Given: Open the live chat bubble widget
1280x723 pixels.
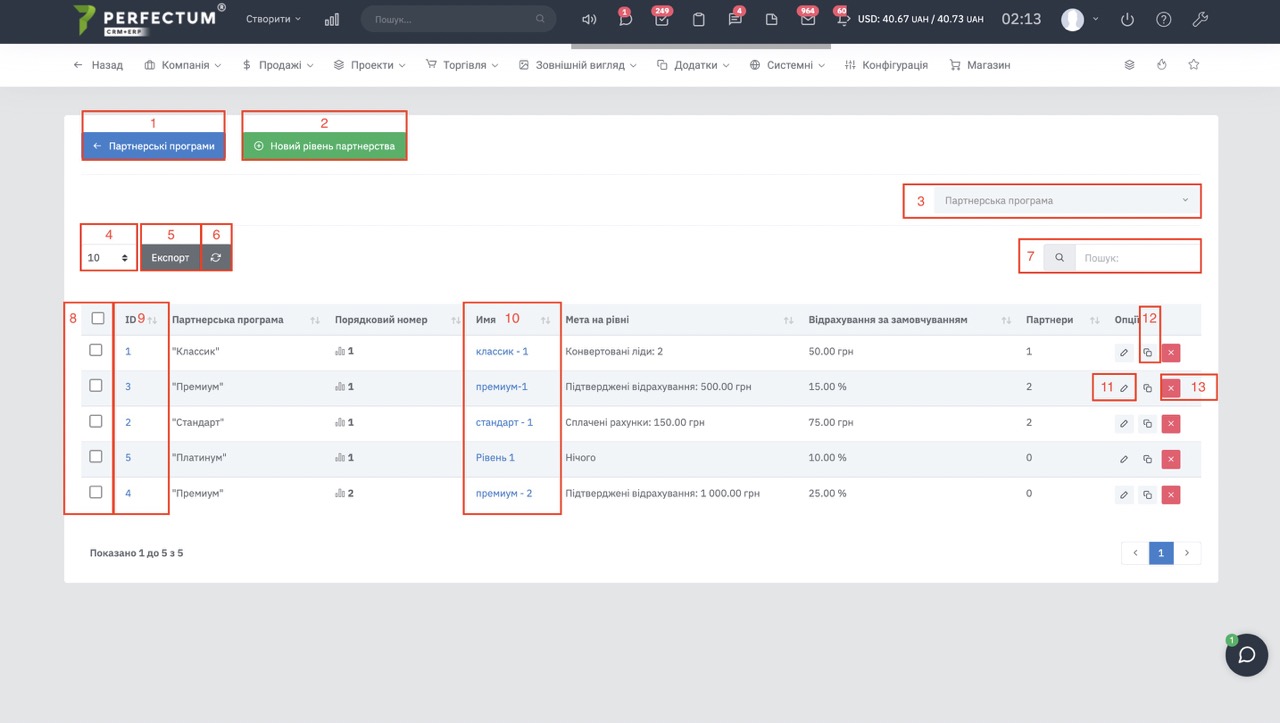Looking at the screenshot, I should tap(1246, 655).
